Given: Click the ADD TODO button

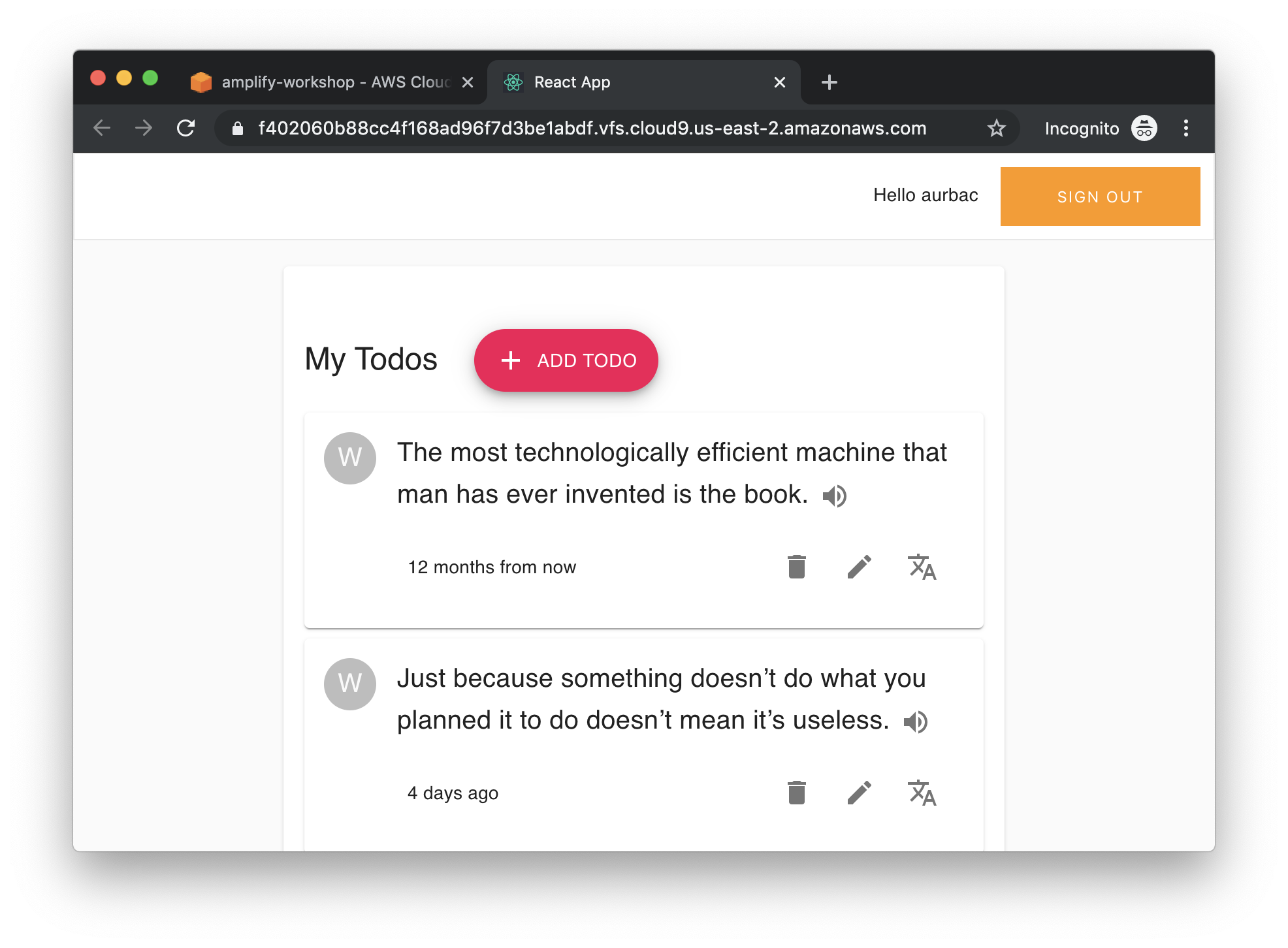Looking at the screenshot, I should [x=566, y=360].
